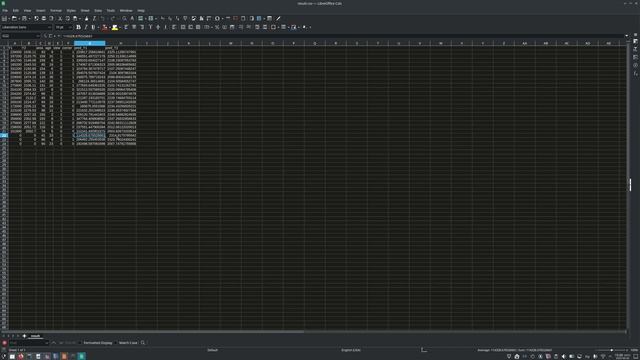Click the Paste icon
Image resolution: width=640 pixels, height=360 pixels.
click(x=75, y=18)
